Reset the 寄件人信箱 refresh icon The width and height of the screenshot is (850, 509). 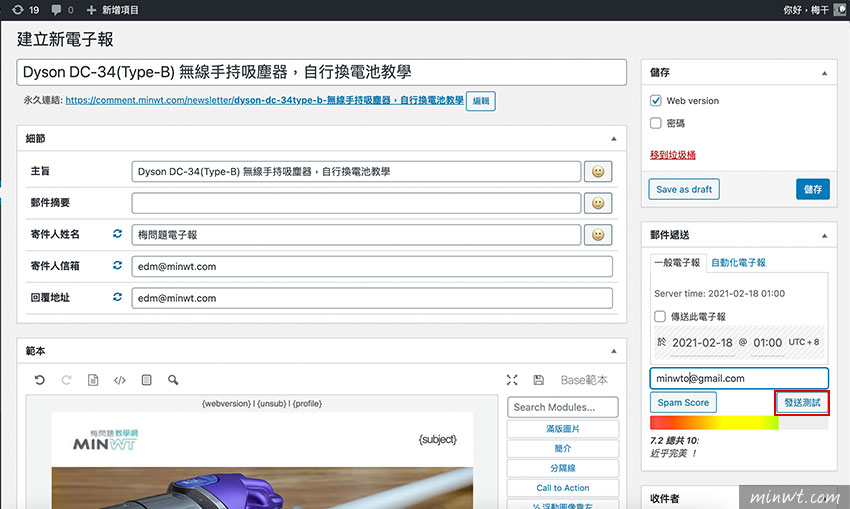point(117,265)
